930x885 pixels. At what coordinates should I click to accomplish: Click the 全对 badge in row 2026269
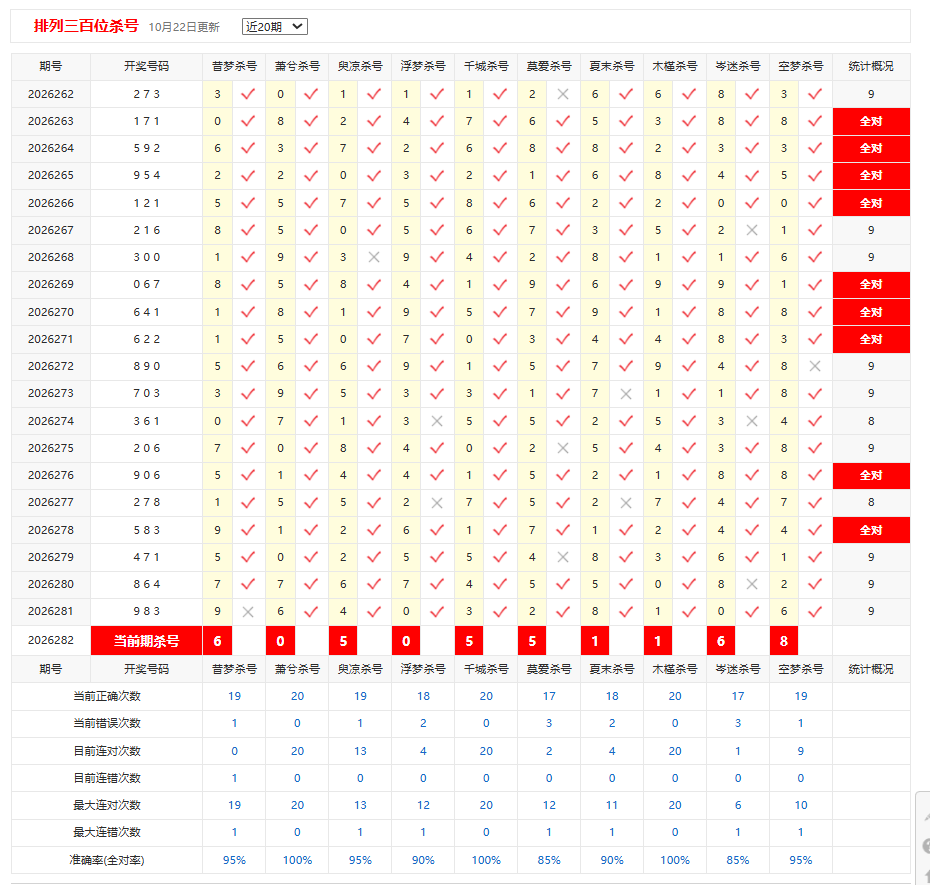(871, 285)
